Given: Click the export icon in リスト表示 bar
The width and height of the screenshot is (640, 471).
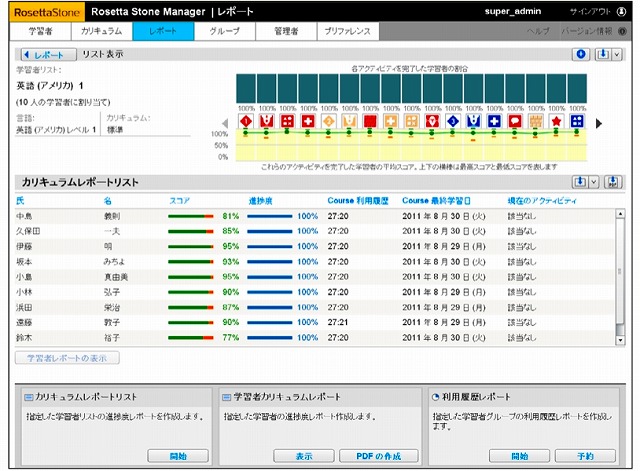Looking at the screenshot, I should tap(603, 54).
